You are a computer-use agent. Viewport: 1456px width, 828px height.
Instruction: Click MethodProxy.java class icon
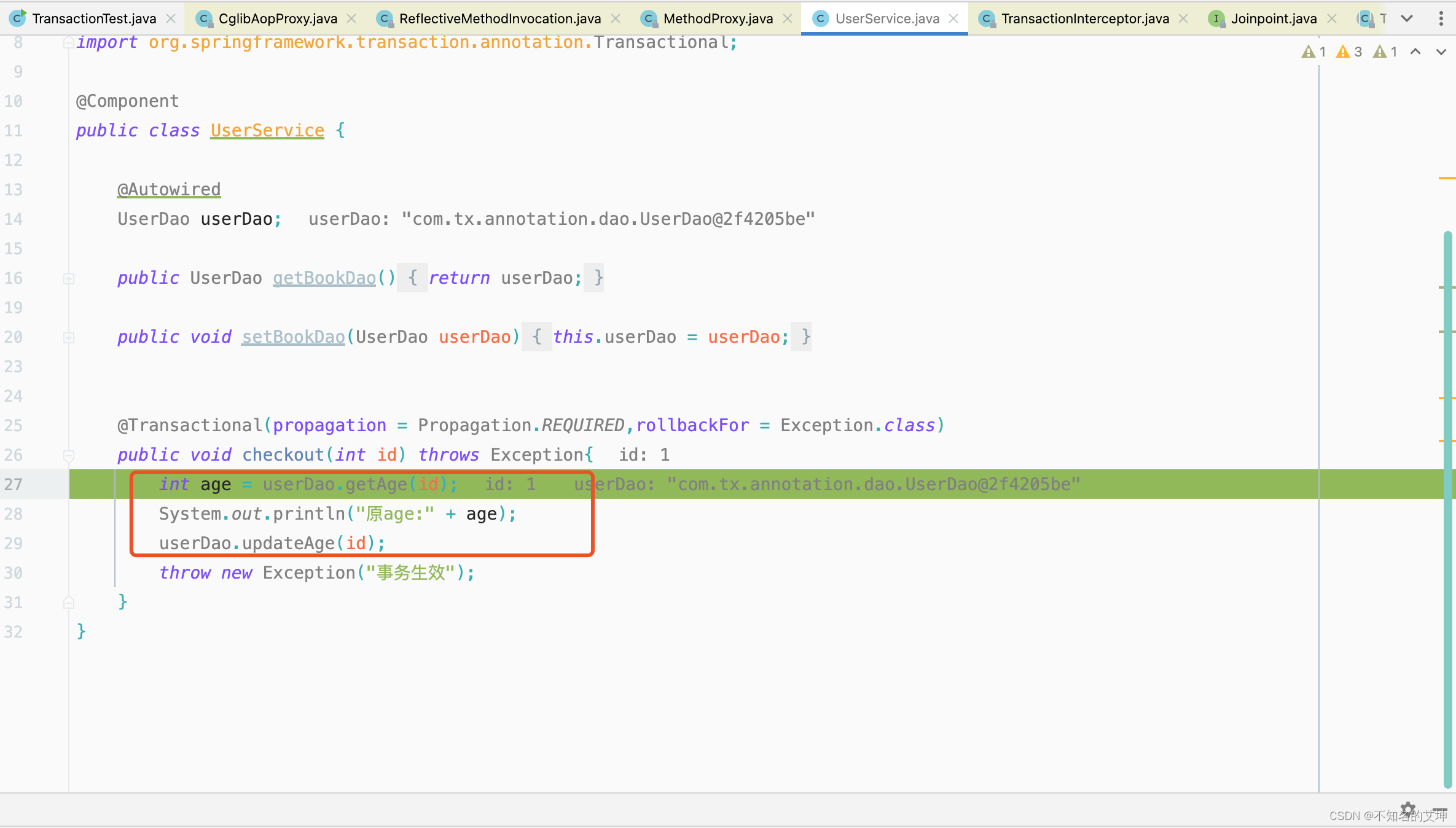648,19
